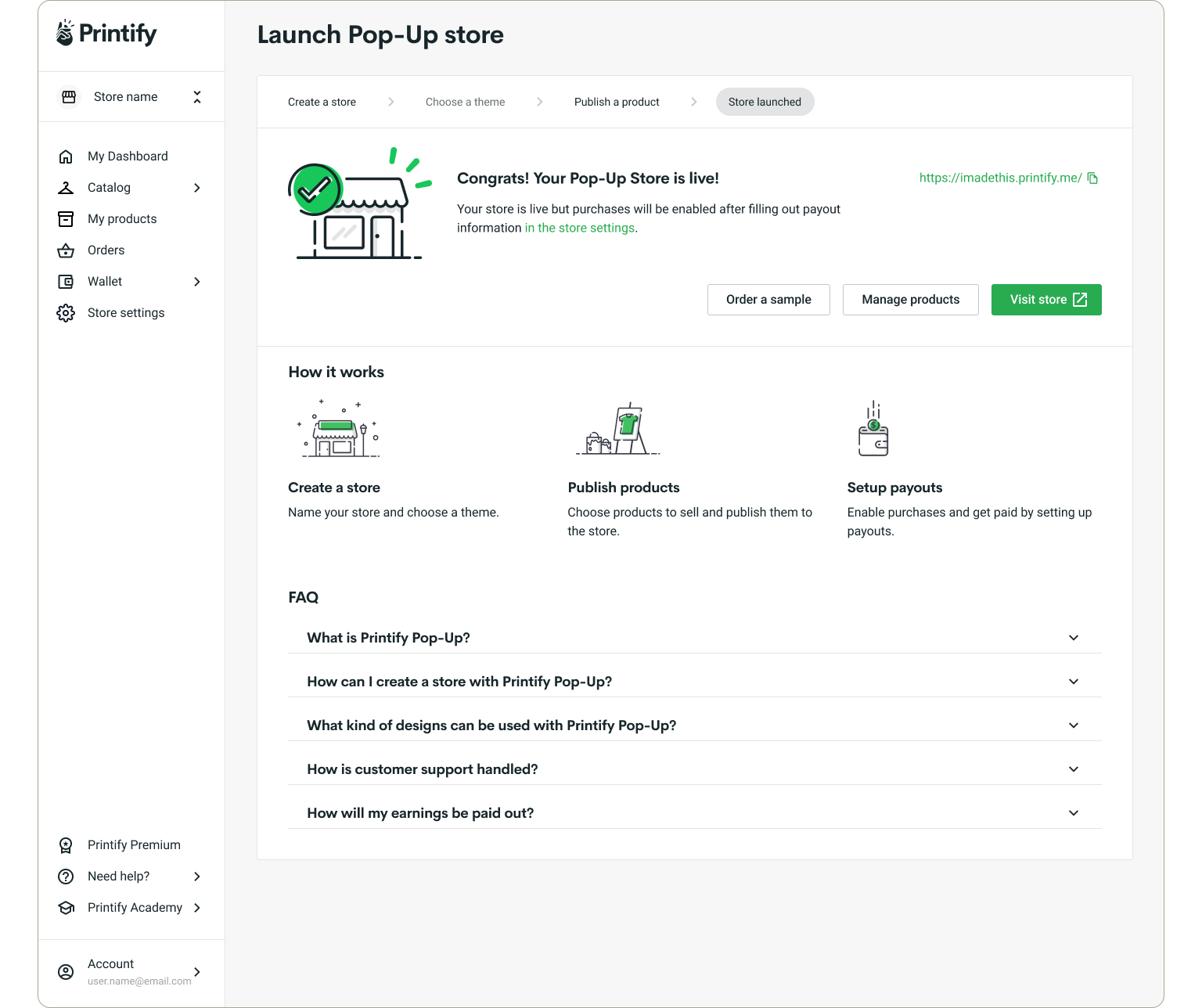Click the Manage products button
The width and height of the screenshot is (1202, 1008).
coord(911,300)
